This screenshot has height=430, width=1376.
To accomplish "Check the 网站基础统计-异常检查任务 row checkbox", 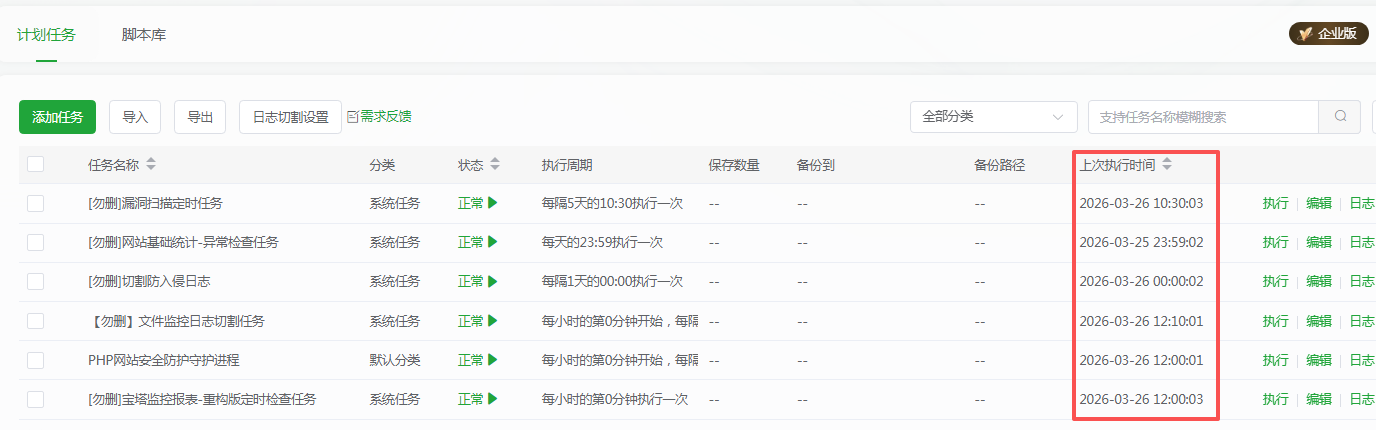I will [x=36, y=242].
